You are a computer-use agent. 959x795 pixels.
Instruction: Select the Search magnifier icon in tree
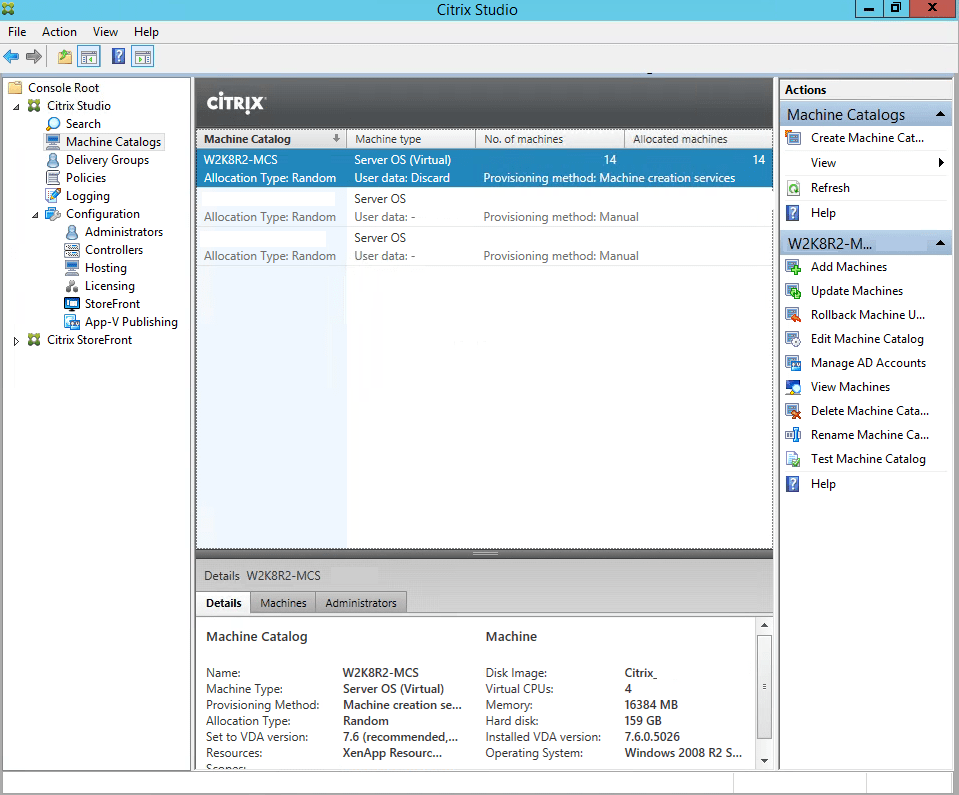click(x=53, y=124)
